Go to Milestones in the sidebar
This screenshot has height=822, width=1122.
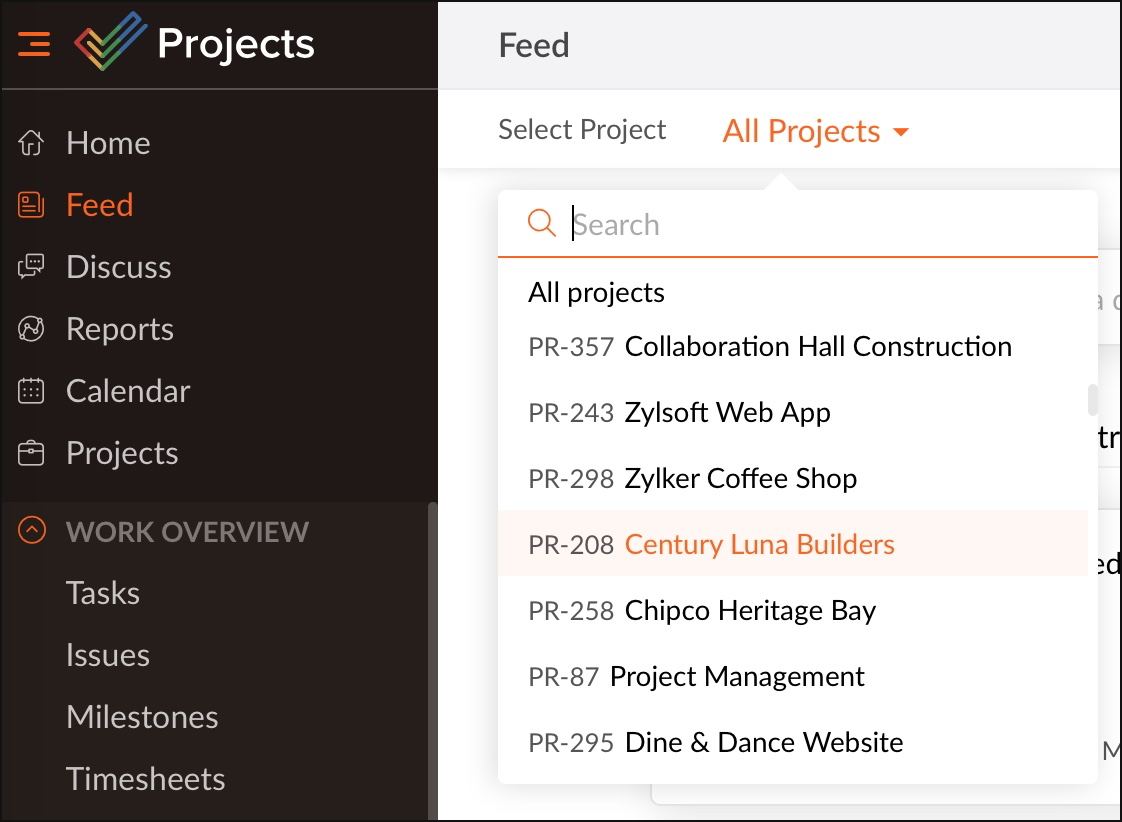[x=142, y=717]
